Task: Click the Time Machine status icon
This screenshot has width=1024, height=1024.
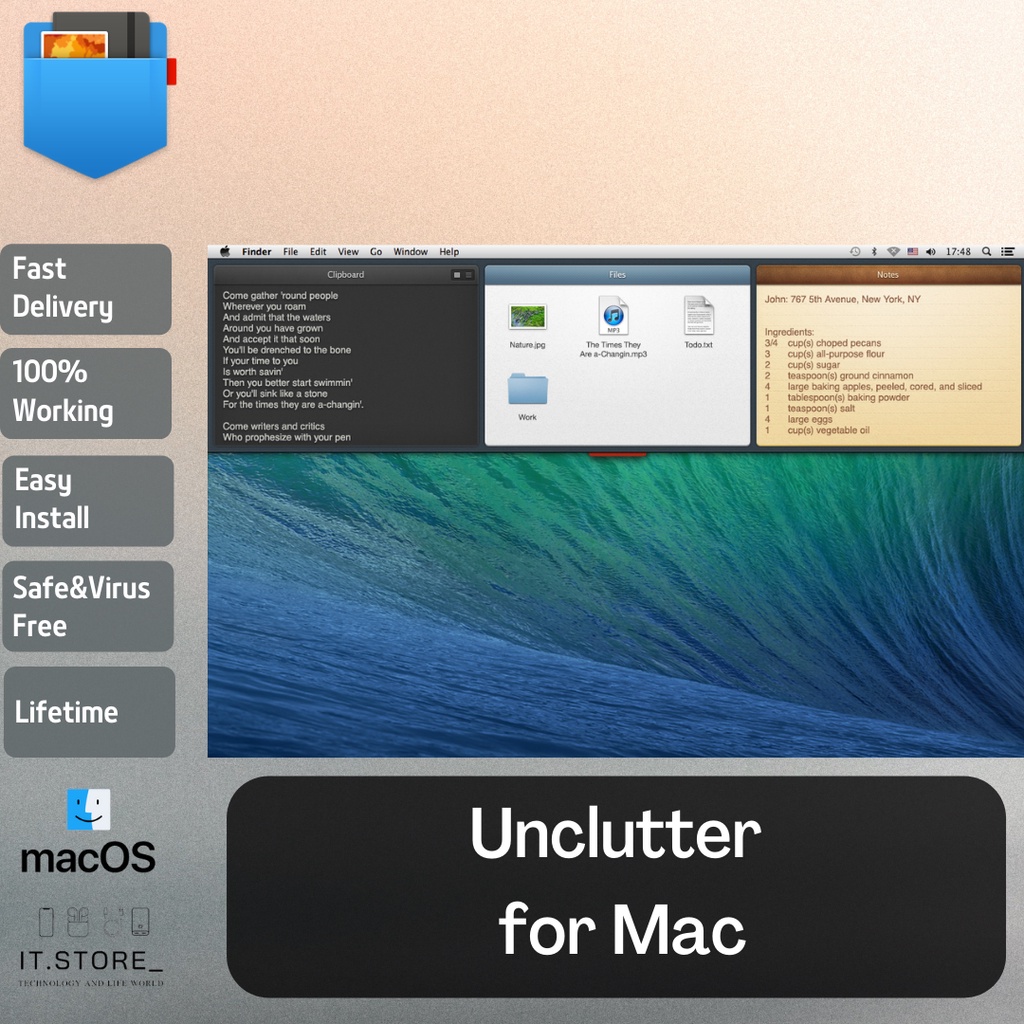Action: pos(855,252)
